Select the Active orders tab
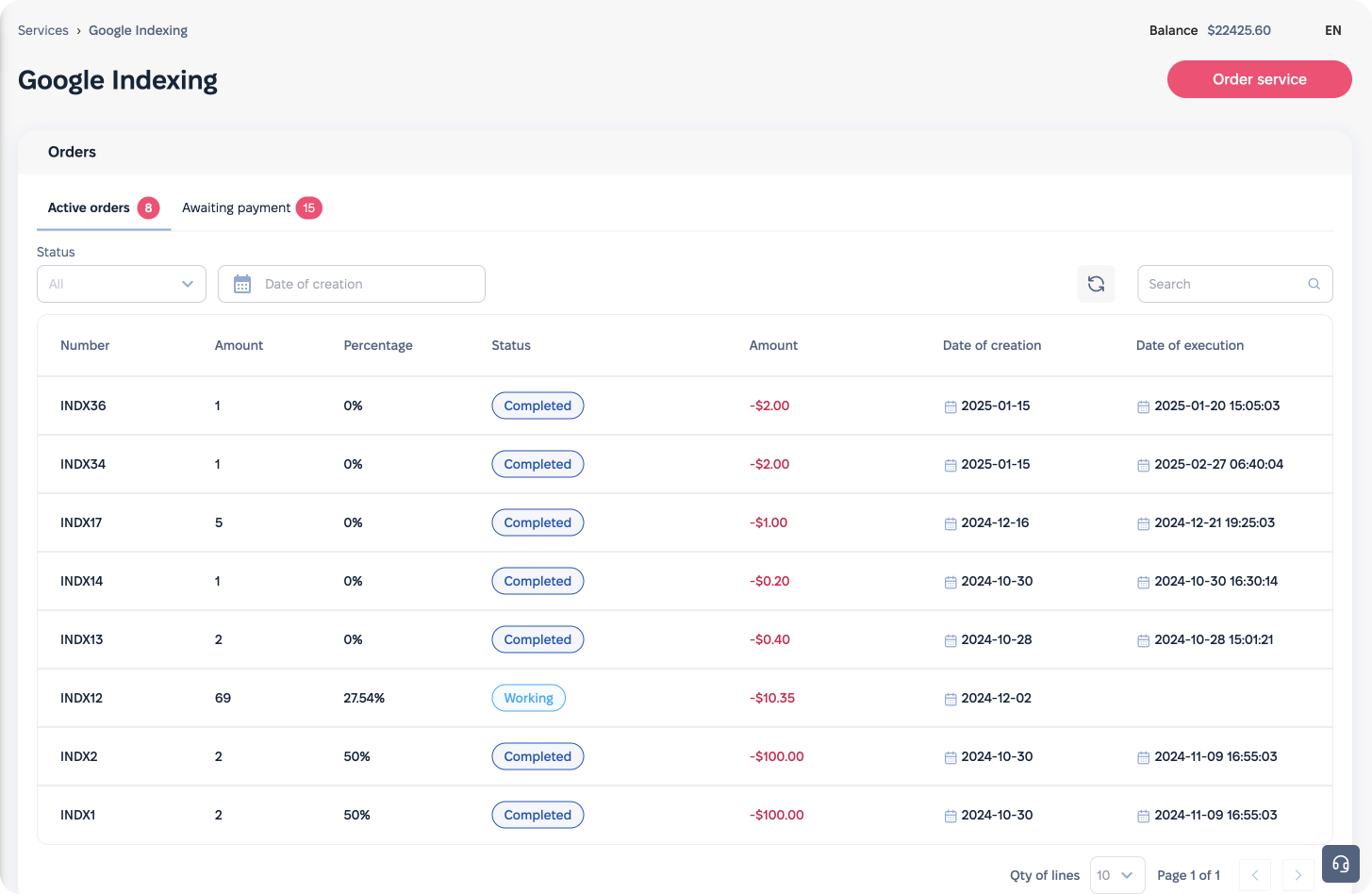The image size is (1372, 894). (89, 207)
